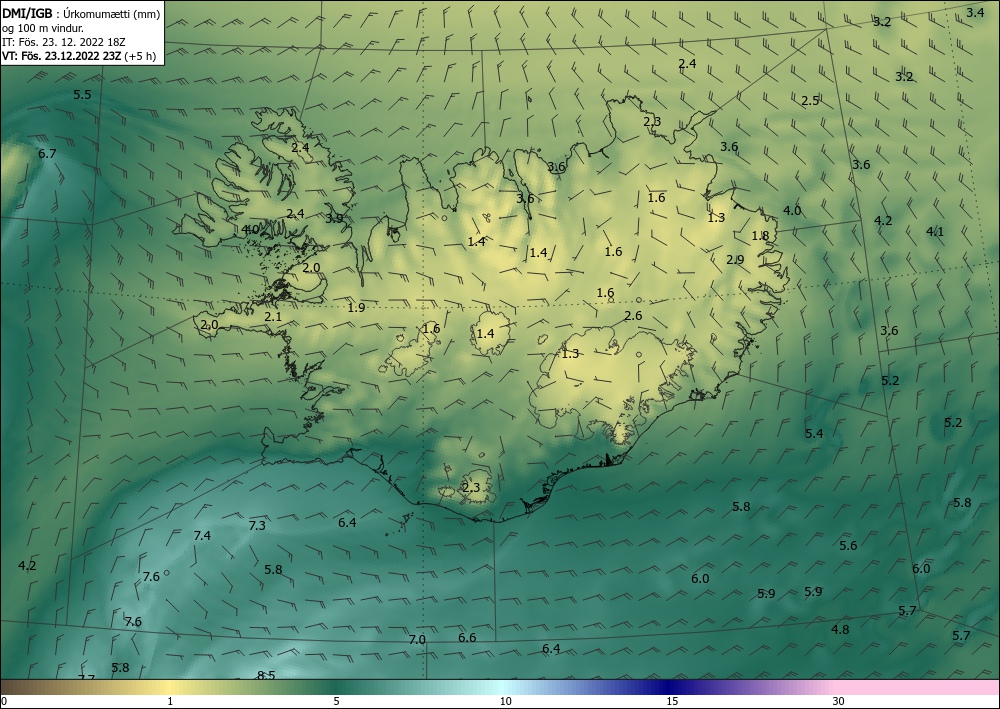Click the 7.4 value on the map
This screenshot has height=709, width=1000.
202,536
